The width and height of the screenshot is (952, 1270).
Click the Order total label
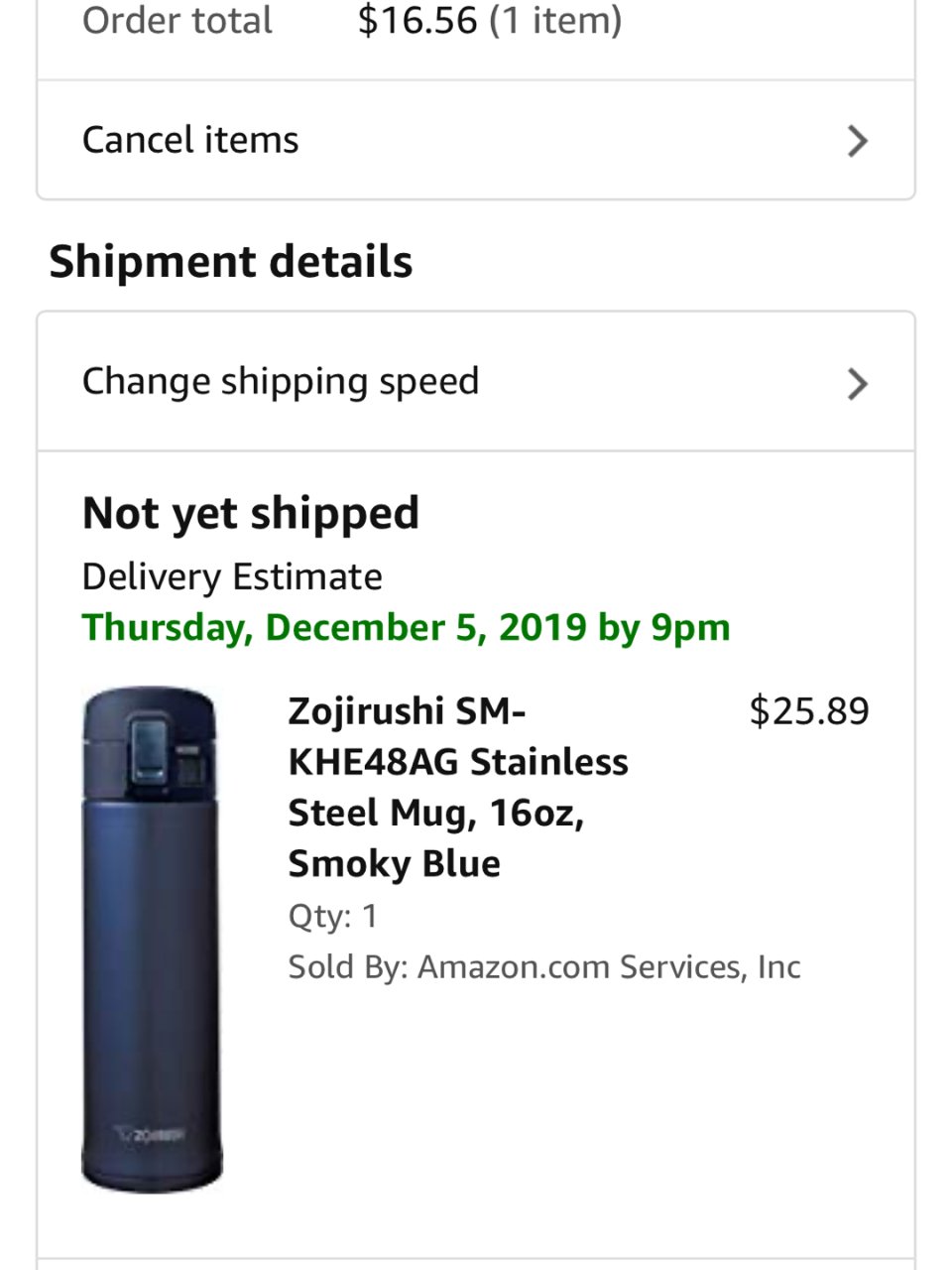[177, 20]
